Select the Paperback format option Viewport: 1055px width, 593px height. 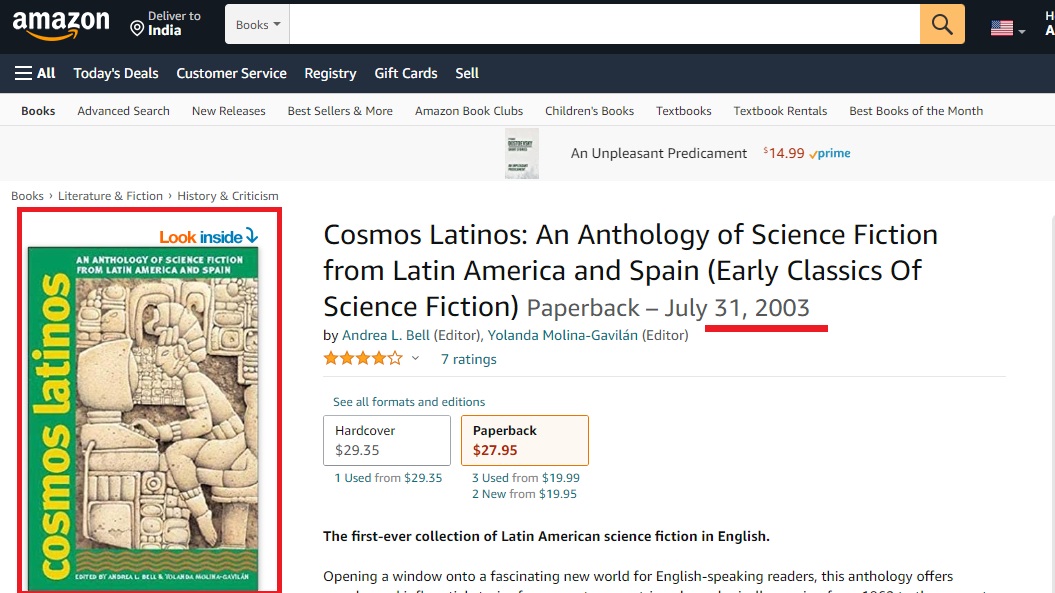click(525, 440)
